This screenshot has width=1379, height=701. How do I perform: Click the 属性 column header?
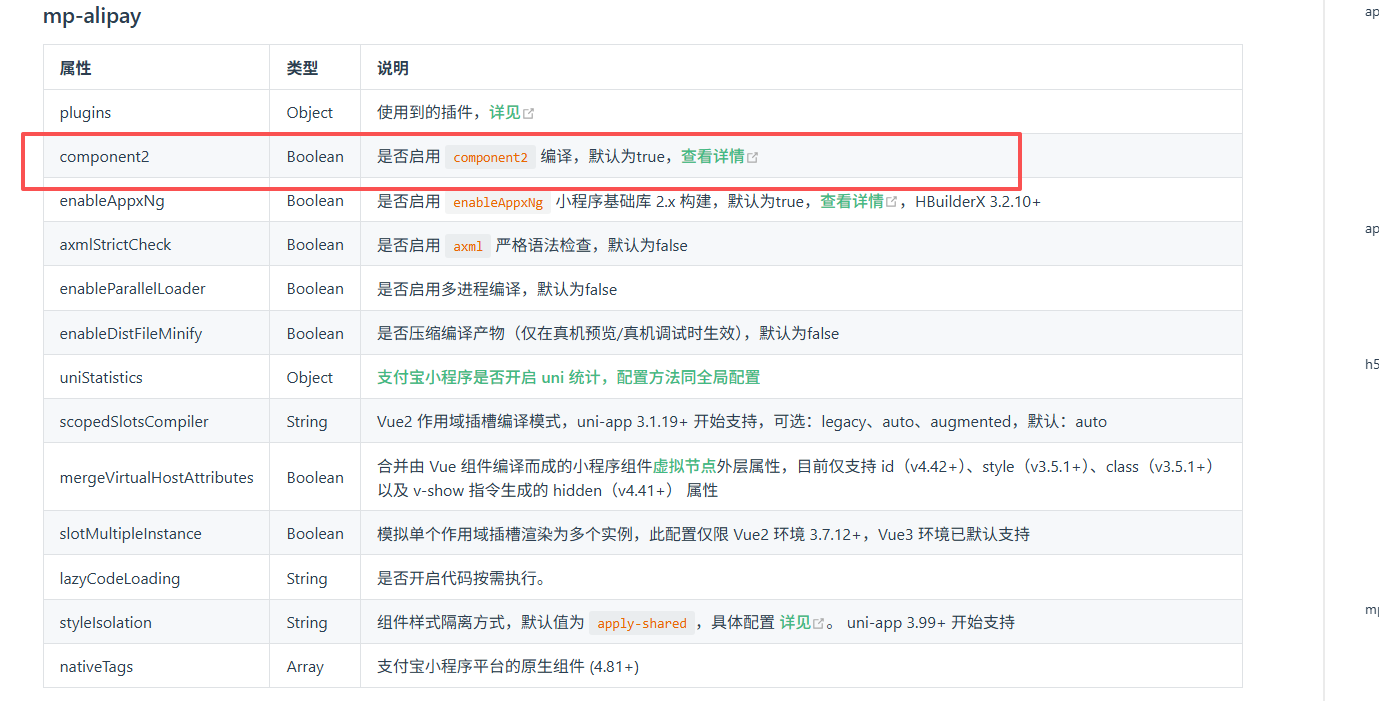pos(75,68)
